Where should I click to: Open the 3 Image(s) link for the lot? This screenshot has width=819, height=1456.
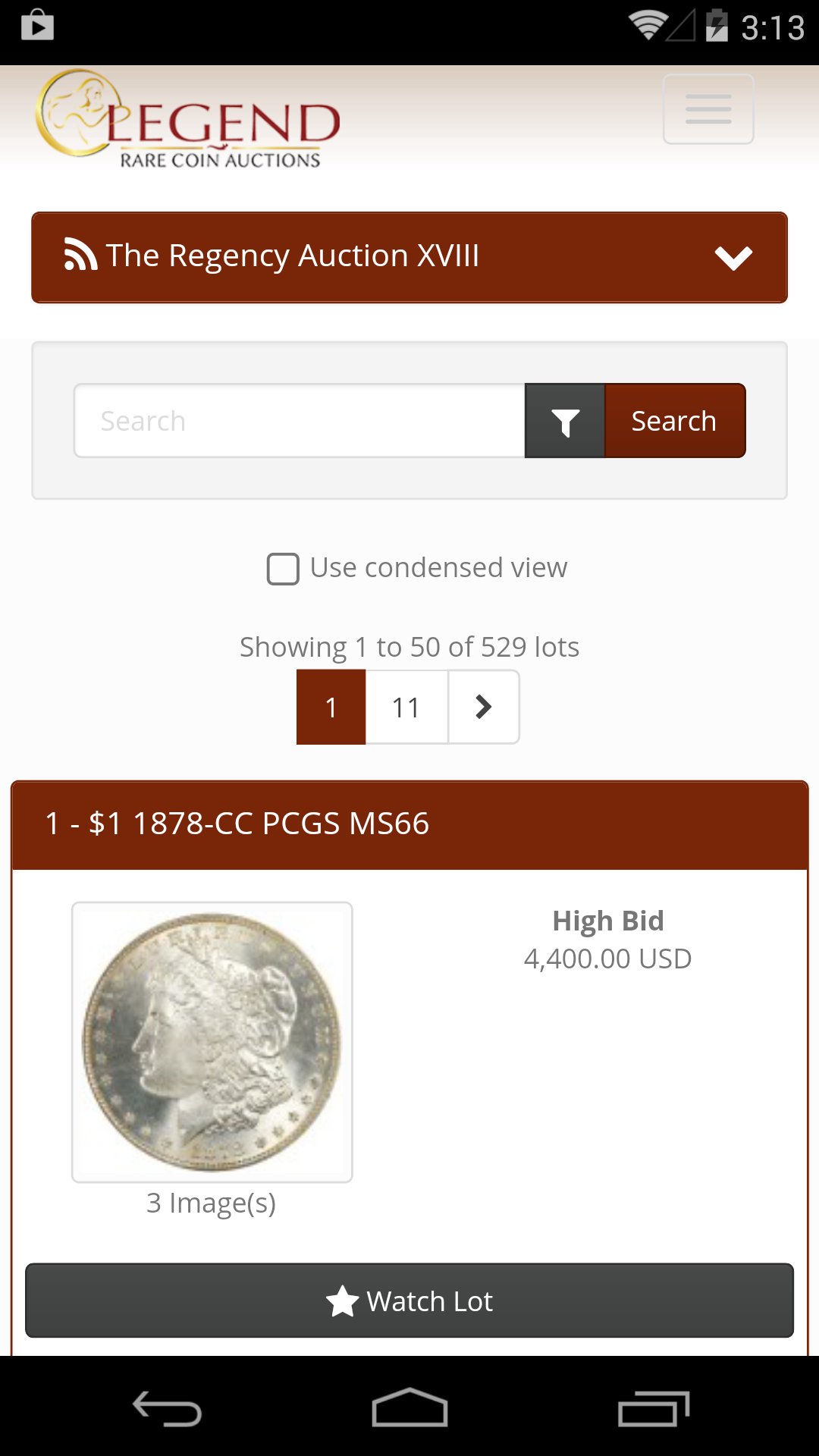(212, 1203)
